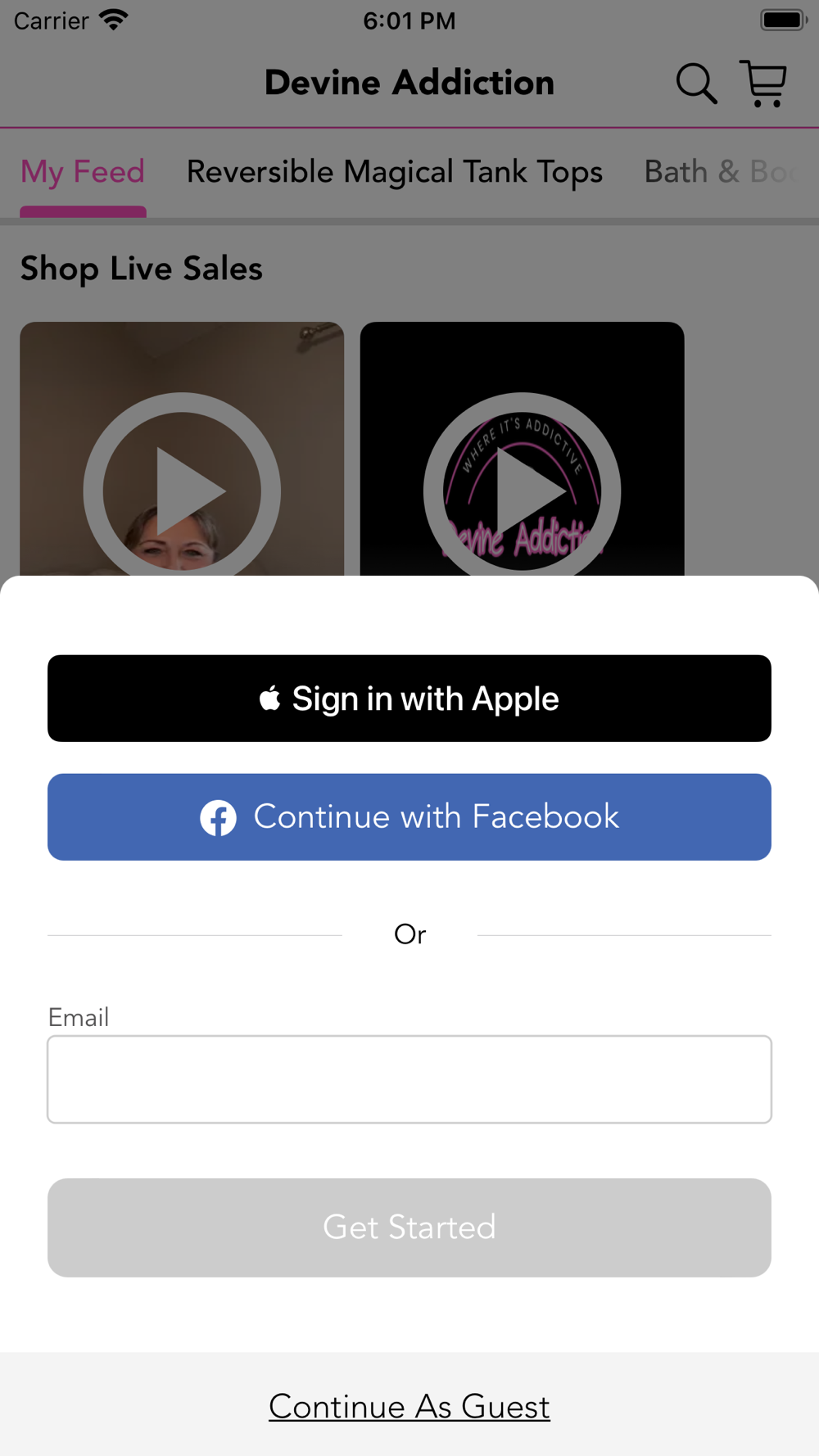The width and height of the screenshot is (819, 1456).
Task: Click the Get Started button
Action: [409, 1228]
